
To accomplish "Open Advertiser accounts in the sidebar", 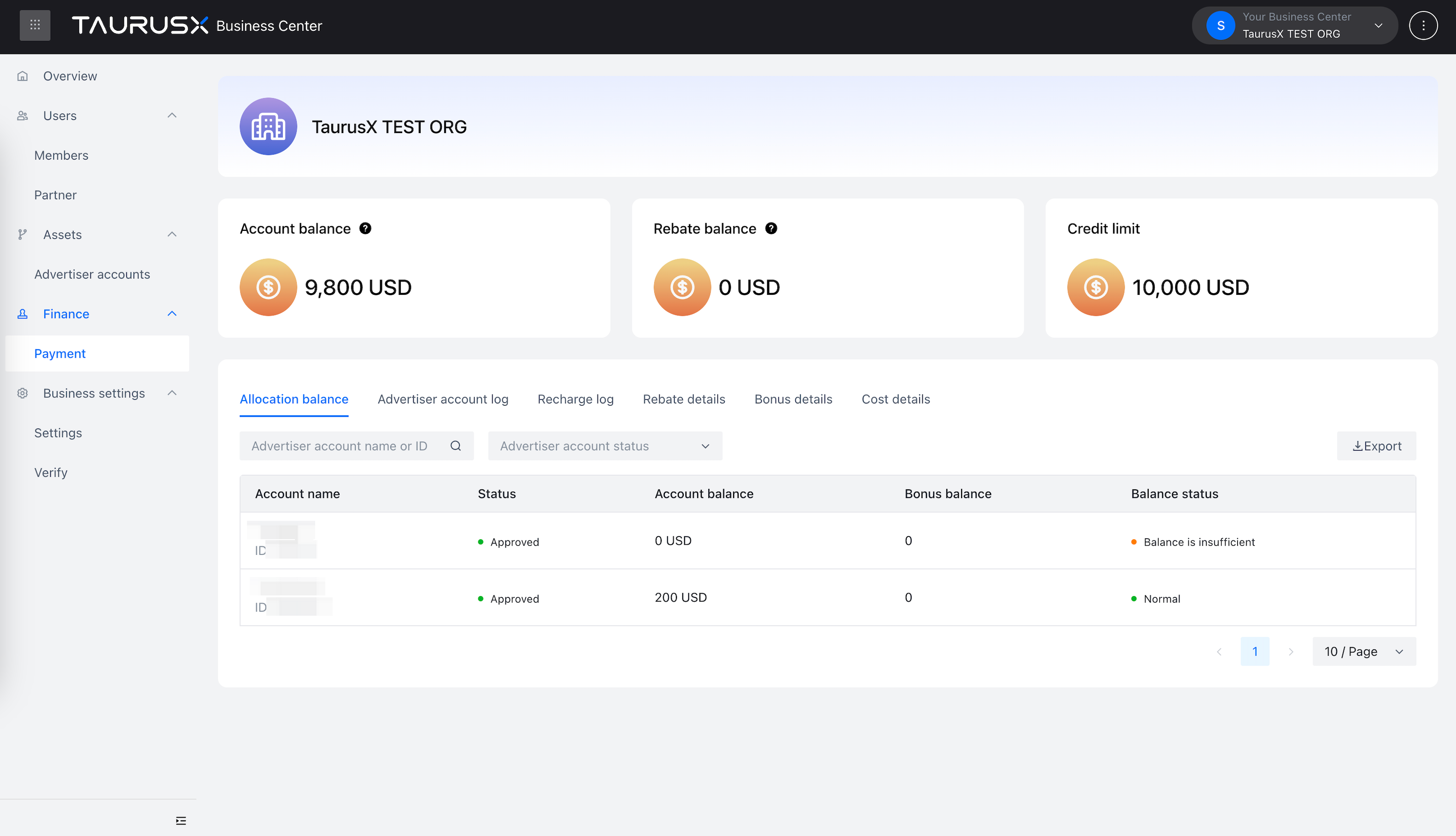I will (x=92, y=274).
